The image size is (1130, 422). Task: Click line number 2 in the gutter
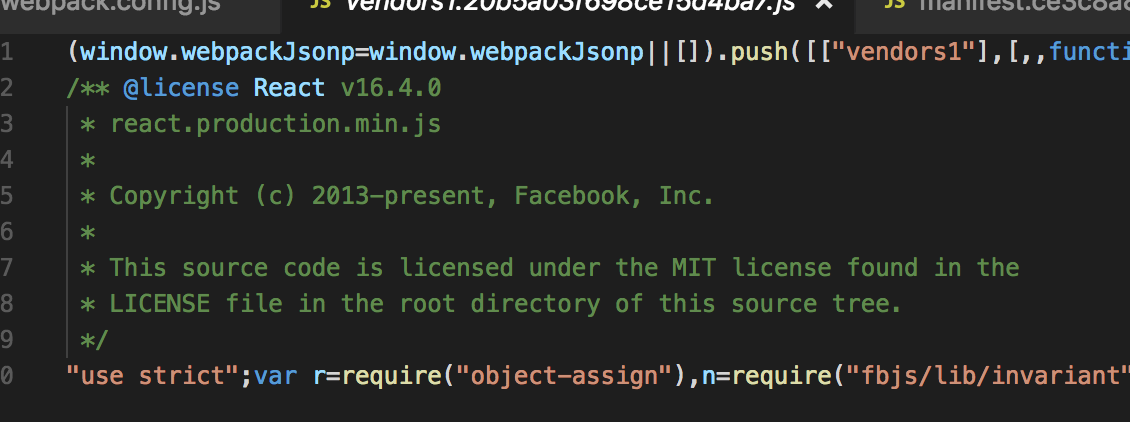[x=6, y=88]
